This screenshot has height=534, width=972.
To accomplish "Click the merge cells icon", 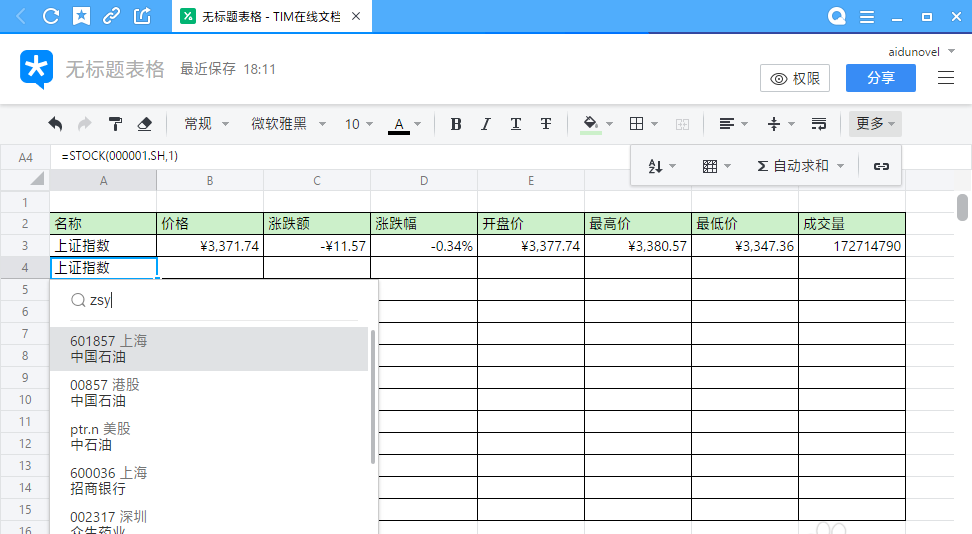I will pos(682,124).
